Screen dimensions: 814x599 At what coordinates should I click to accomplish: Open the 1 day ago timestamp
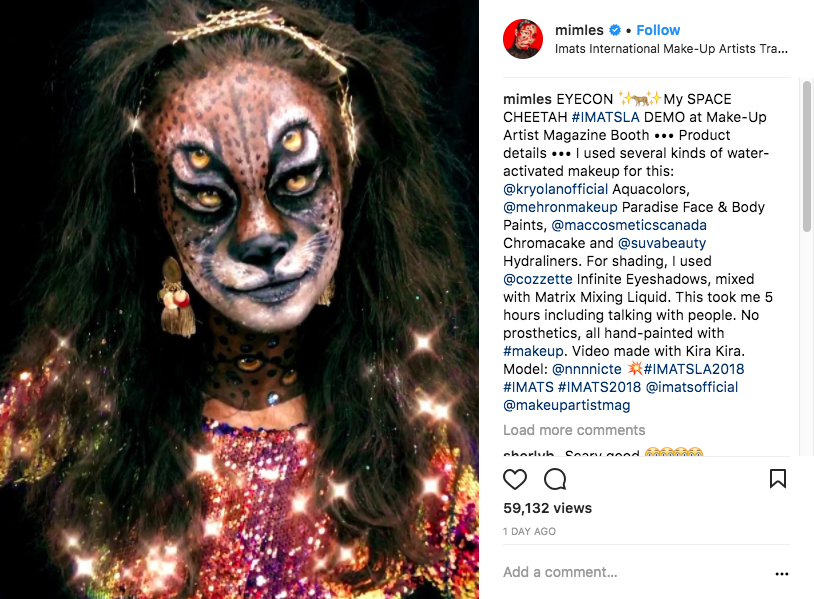530,531
